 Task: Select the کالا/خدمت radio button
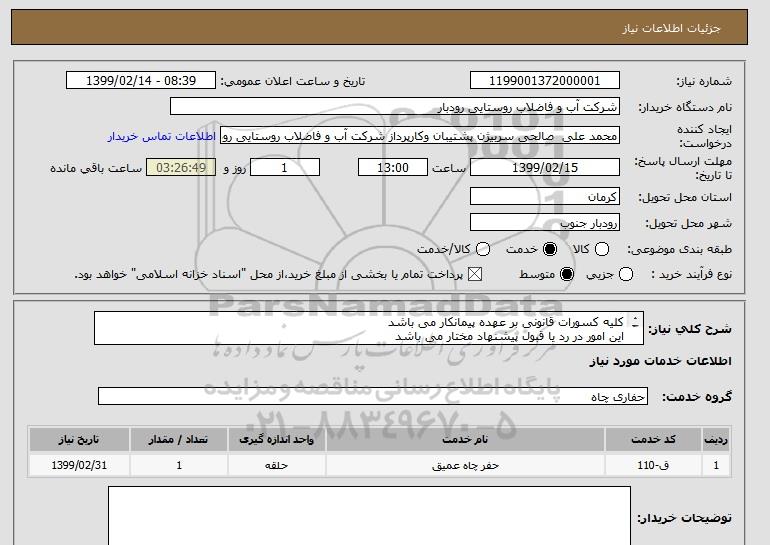pos(483,249)
